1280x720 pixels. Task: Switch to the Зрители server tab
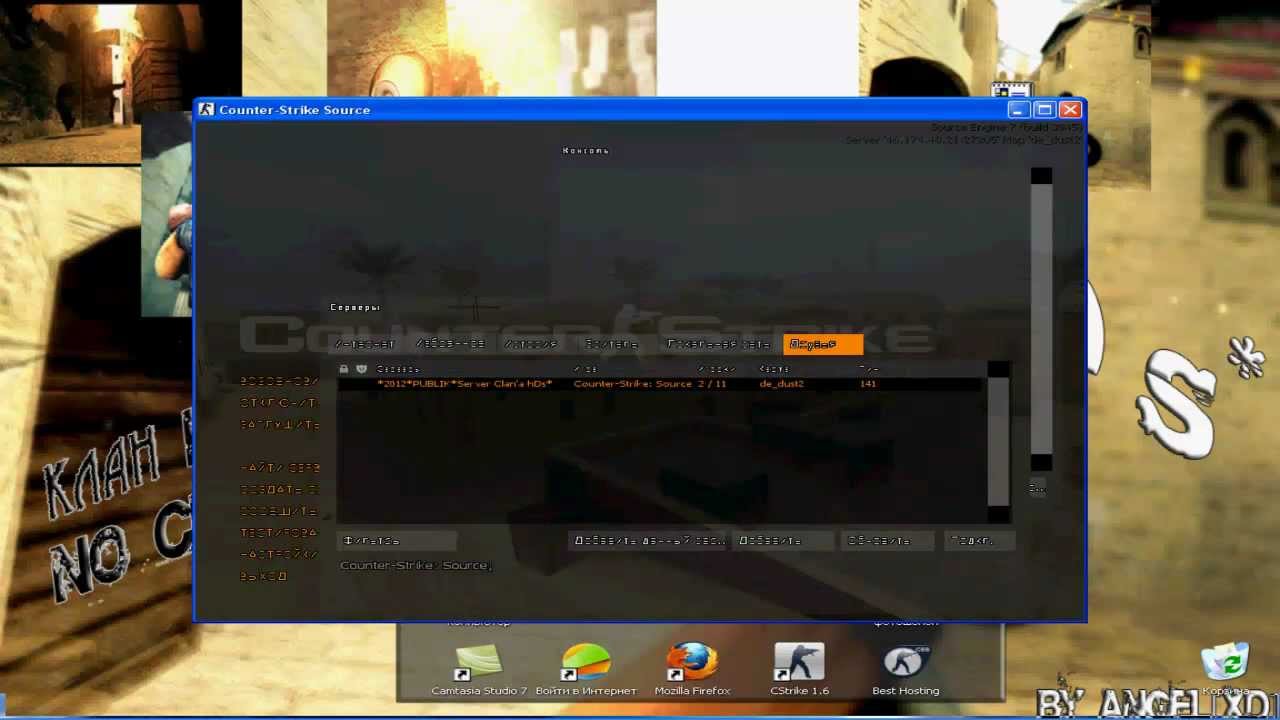coord(612,344)
